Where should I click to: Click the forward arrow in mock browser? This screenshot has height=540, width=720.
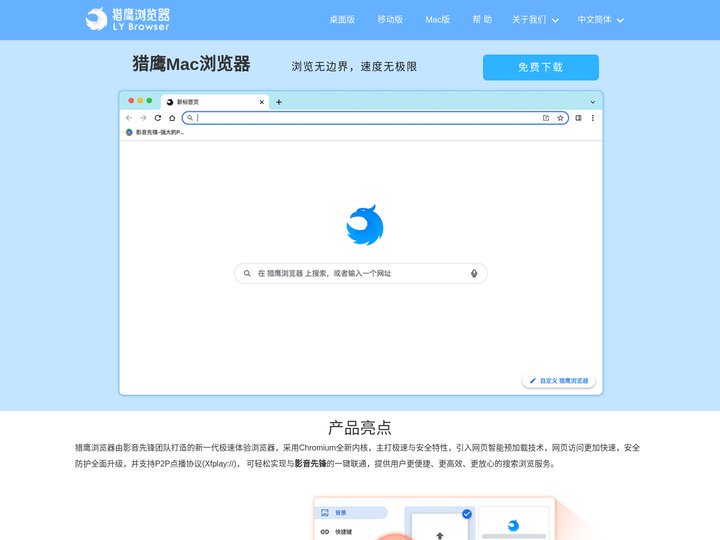point(143,118)
